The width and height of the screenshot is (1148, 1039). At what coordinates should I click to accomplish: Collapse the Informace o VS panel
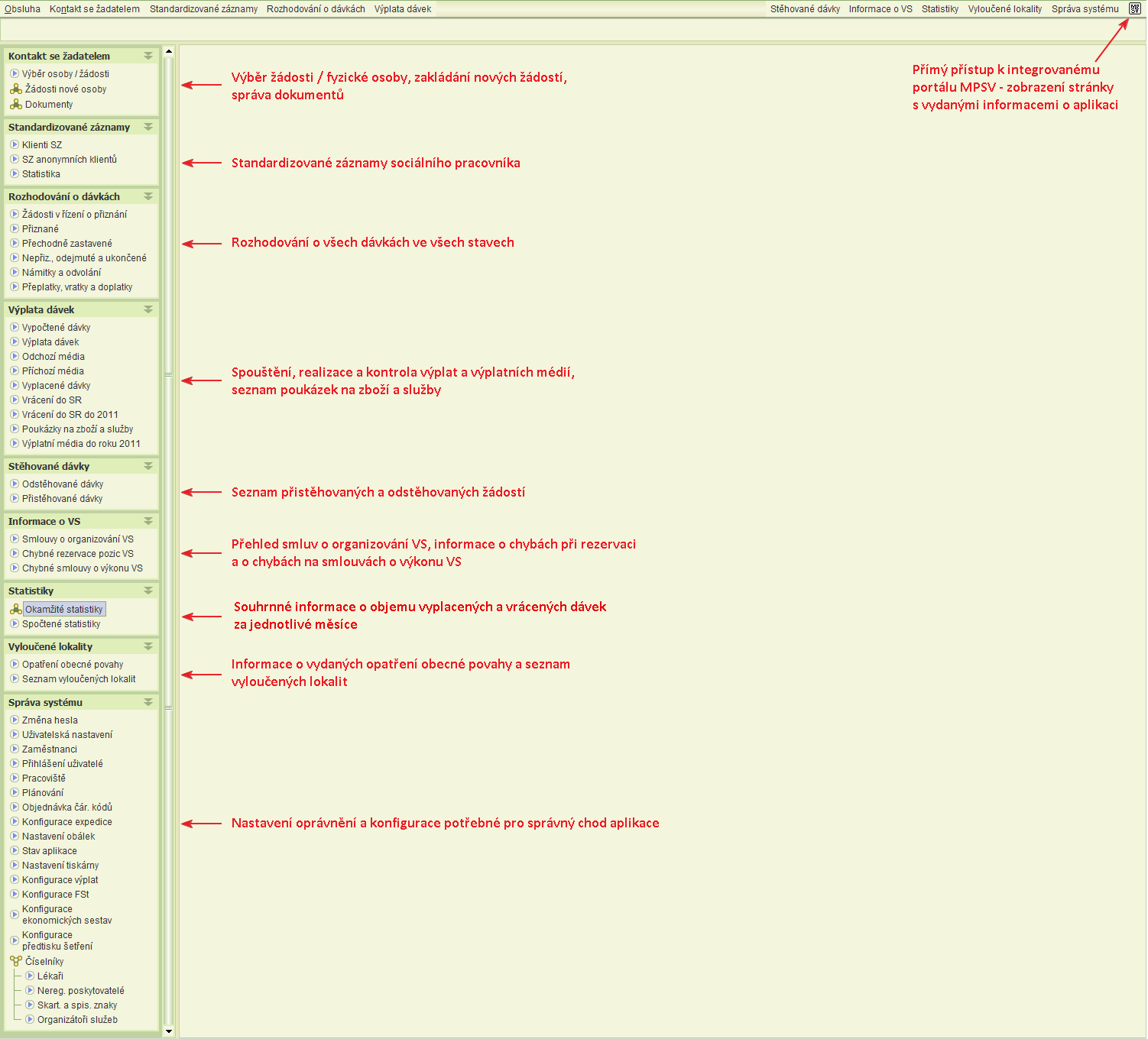click(x=148, y=521)
